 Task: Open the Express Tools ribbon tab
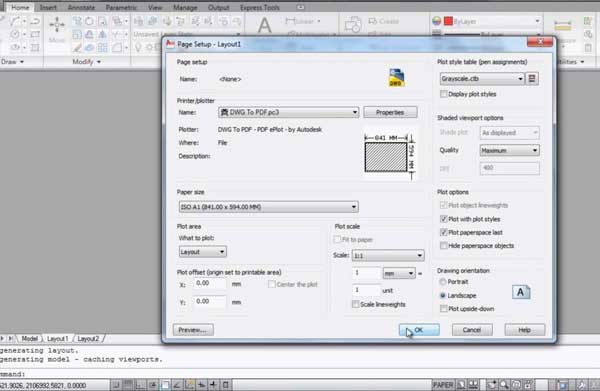click(x=259, y=7)
